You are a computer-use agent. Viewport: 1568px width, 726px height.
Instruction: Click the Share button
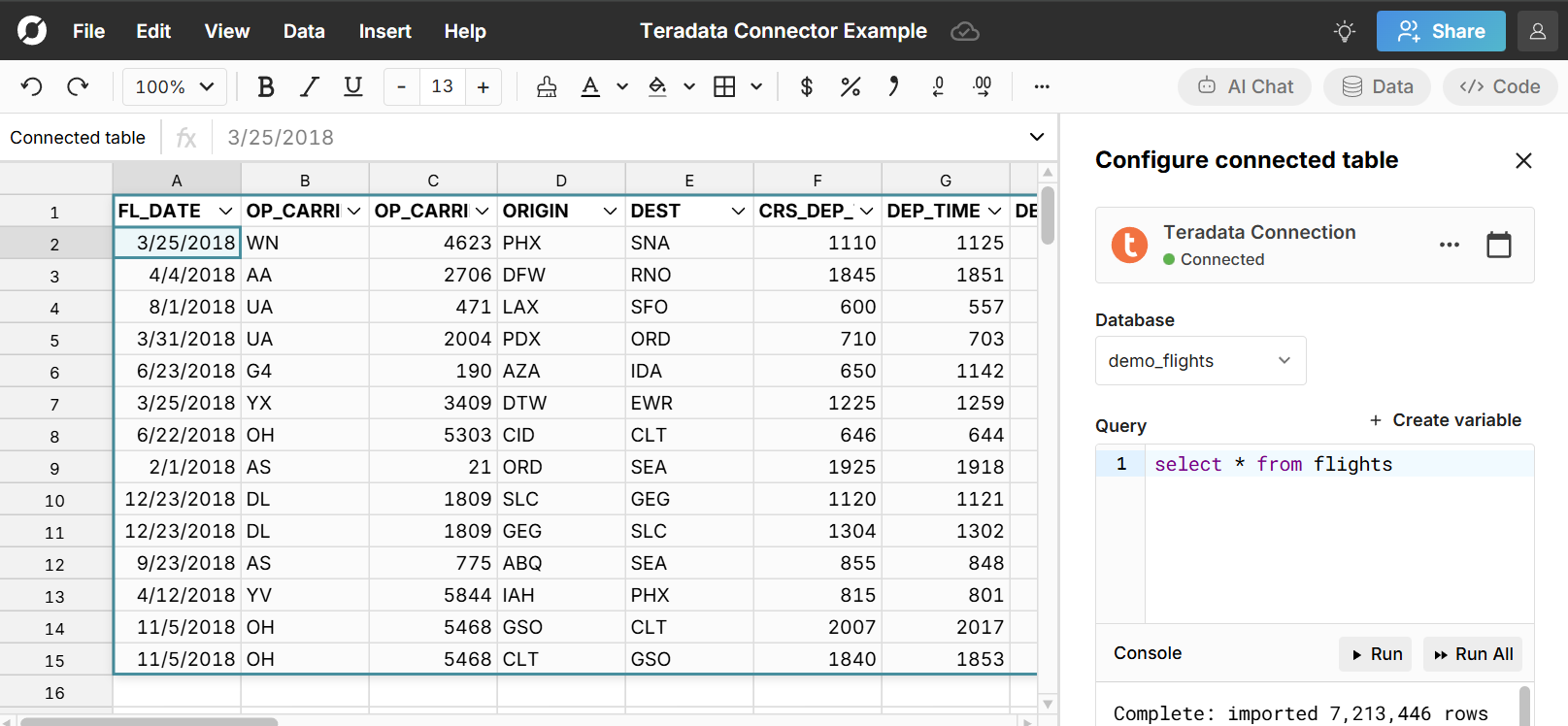1441,31
